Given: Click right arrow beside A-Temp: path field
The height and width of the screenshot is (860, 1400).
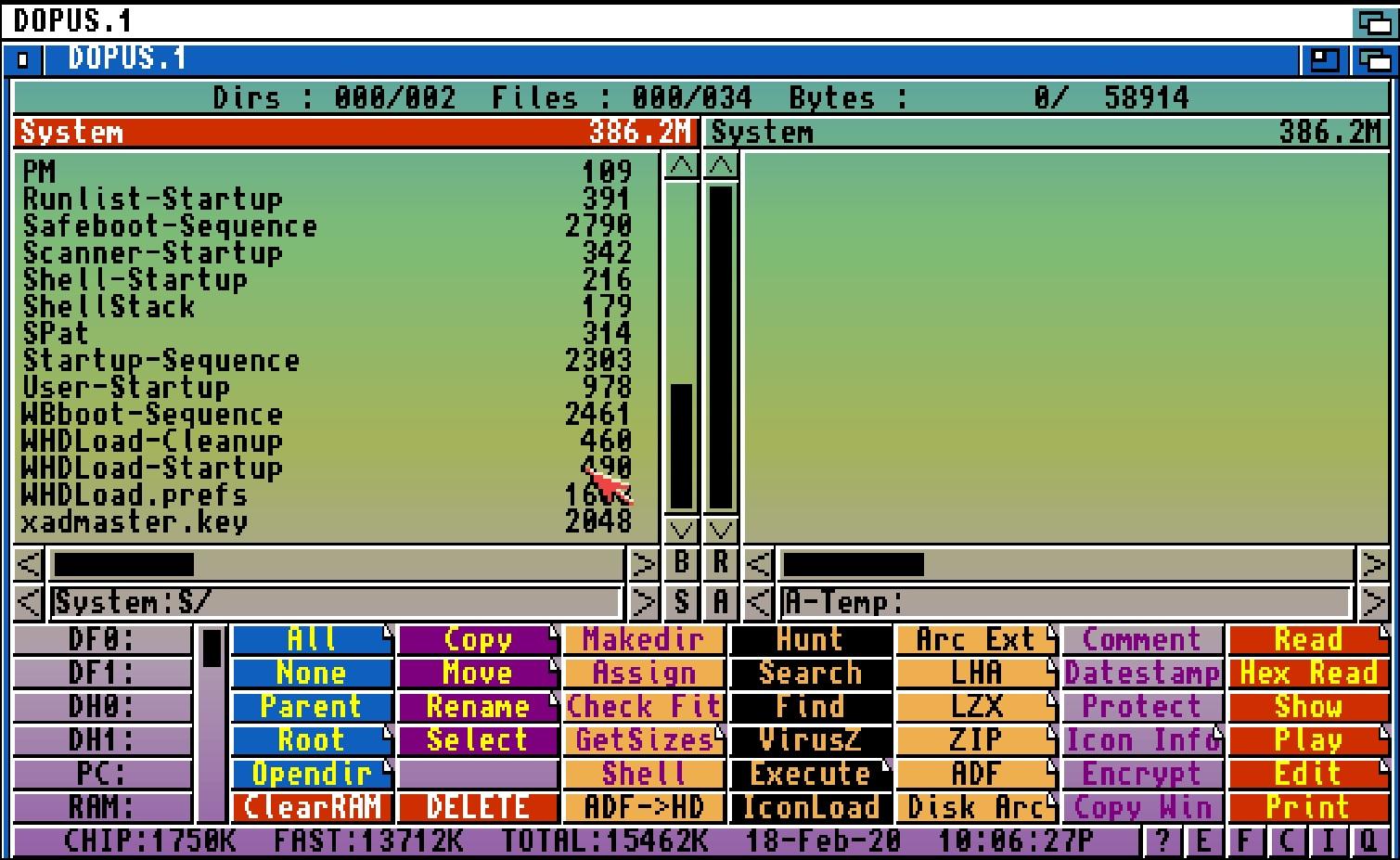Looking at the screenshot, I should (1373, 603).
